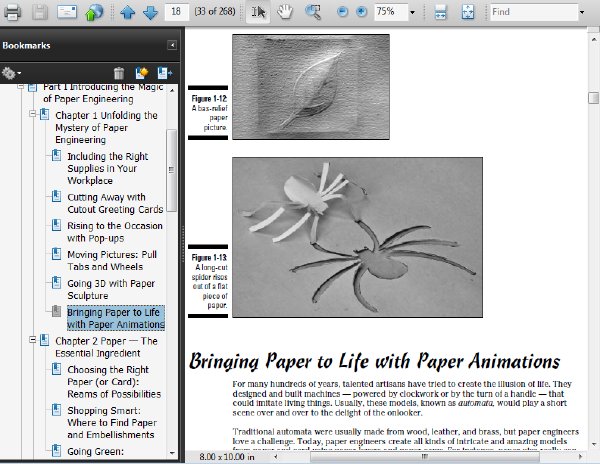Delete selected bookmark with trash icon

click(x=119, y=73)
